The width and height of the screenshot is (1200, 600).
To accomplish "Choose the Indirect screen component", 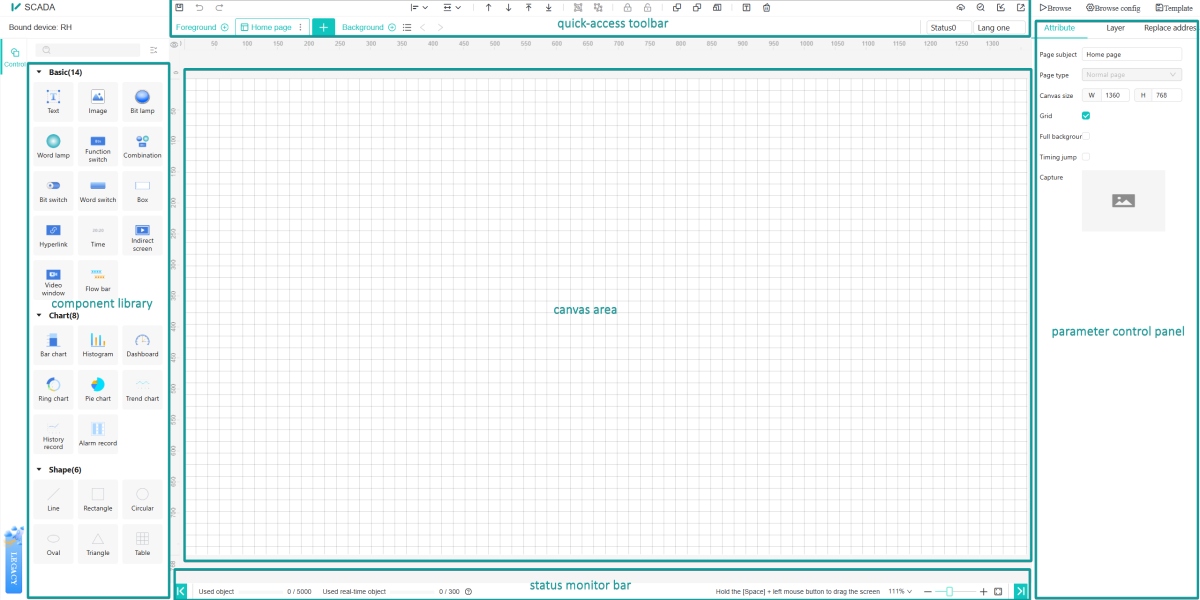I will (142, 235).
